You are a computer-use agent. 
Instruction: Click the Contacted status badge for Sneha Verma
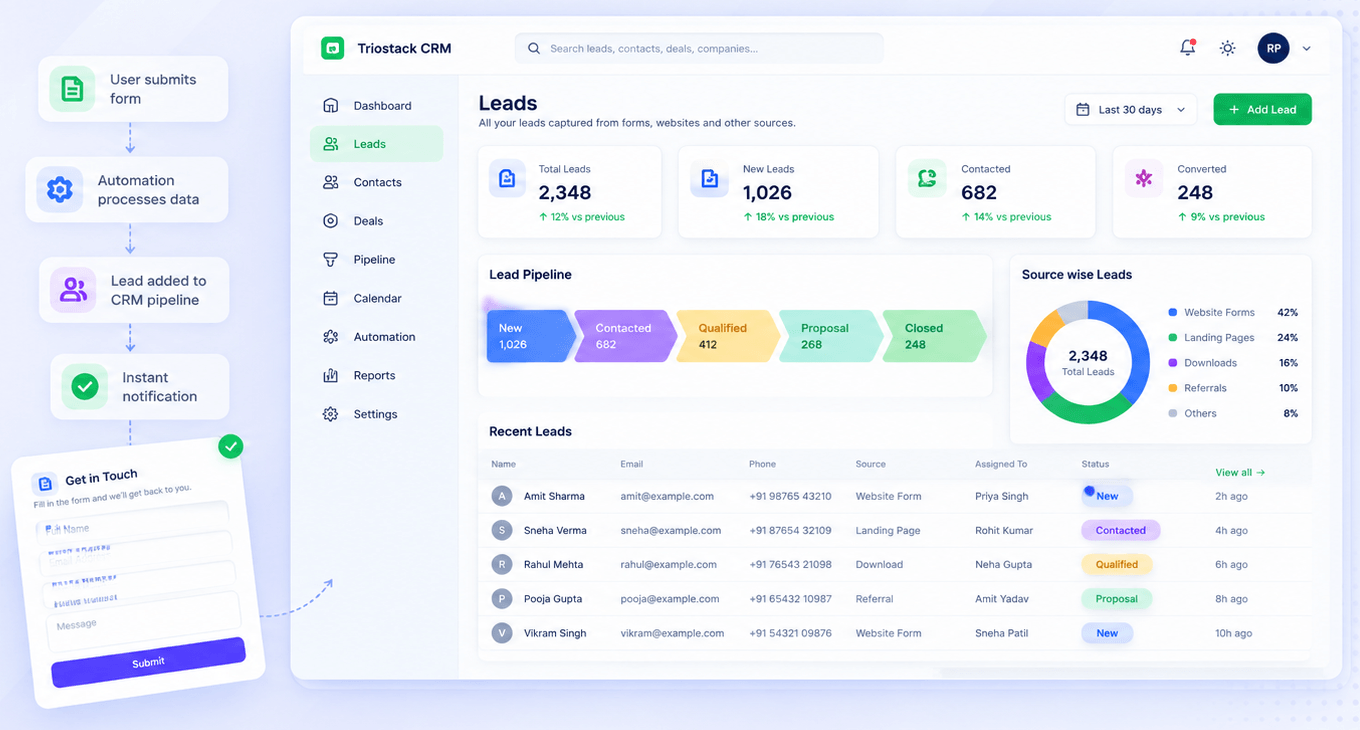[x=1120, y=530]
